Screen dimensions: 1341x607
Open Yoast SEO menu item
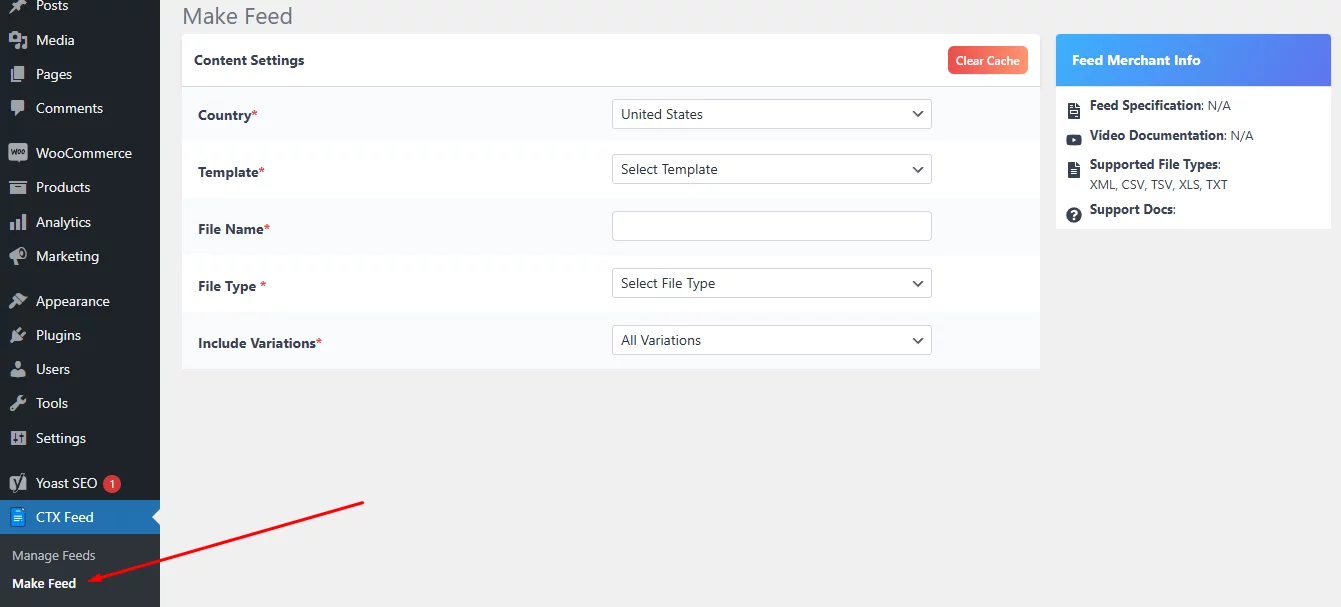(80, 483)
